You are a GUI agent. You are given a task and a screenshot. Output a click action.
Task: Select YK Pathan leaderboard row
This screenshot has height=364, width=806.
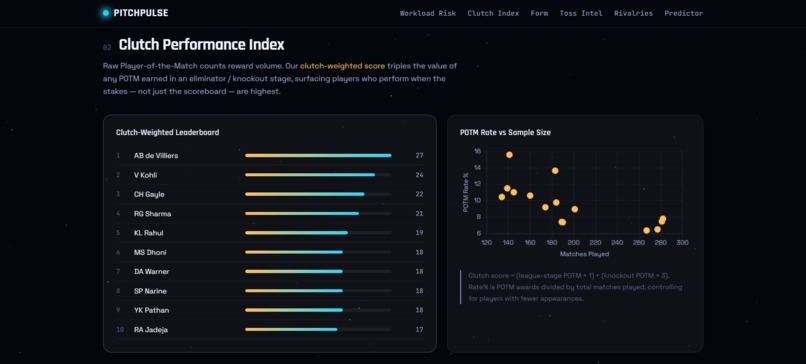(269, 310)
